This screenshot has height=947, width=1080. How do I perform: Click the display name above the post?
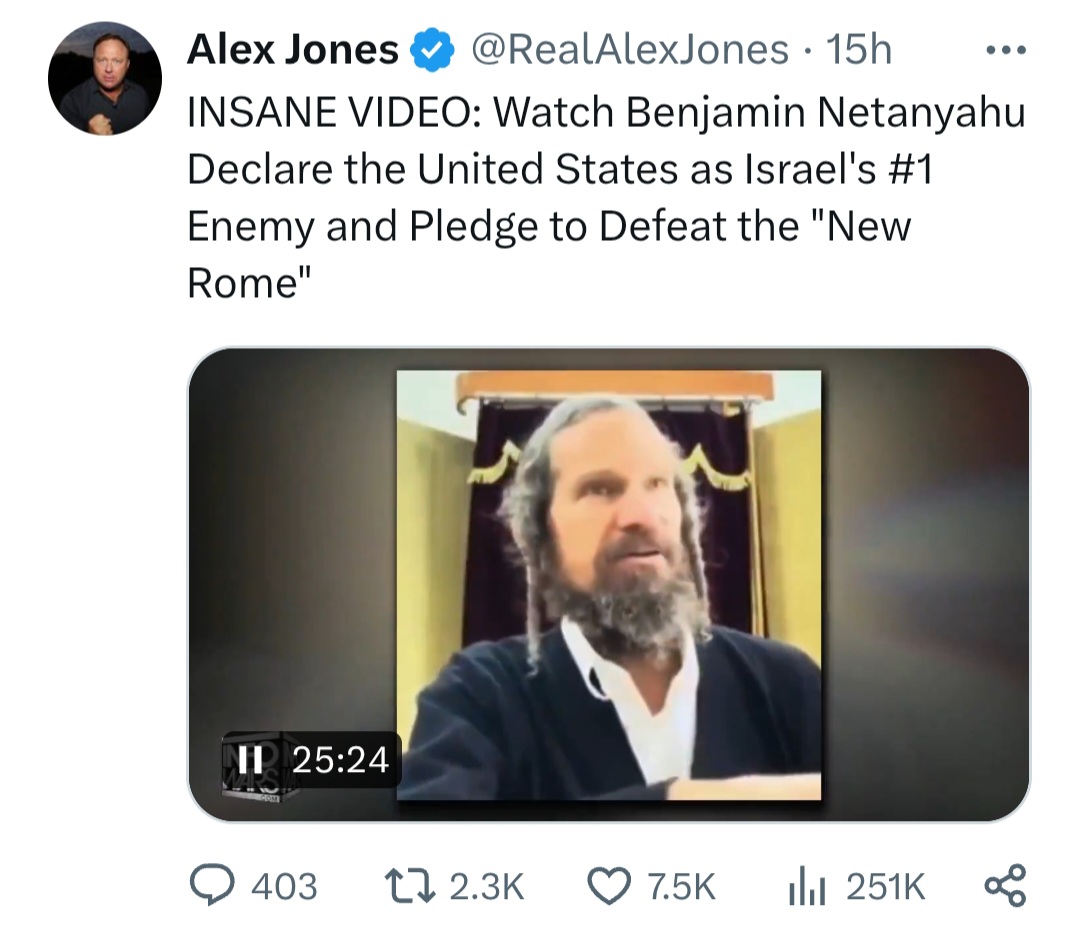point(292,49)
